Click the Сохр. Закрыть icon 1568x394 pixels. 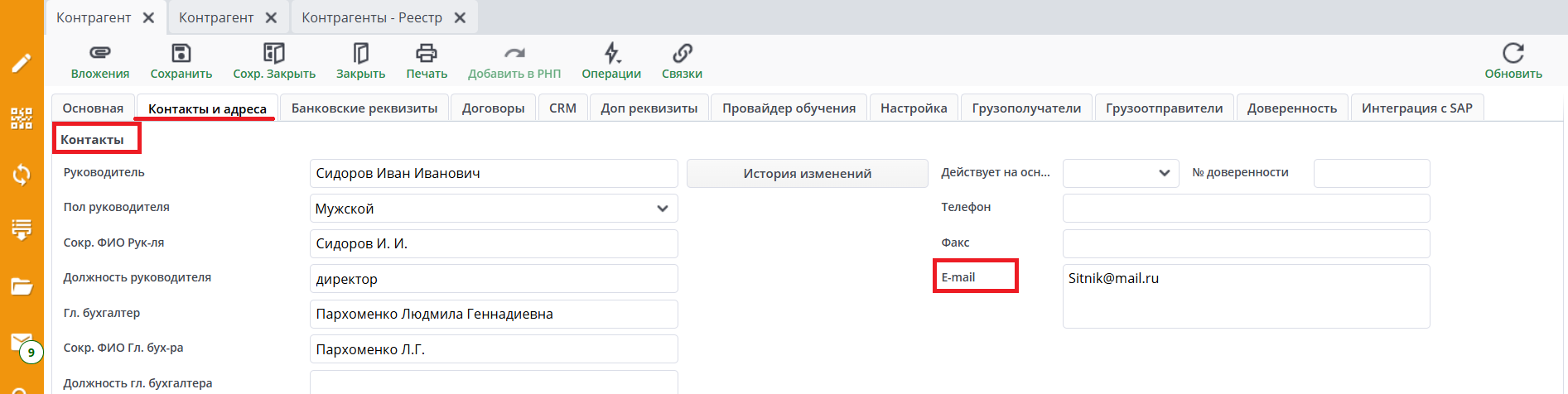tap(273, 53)
